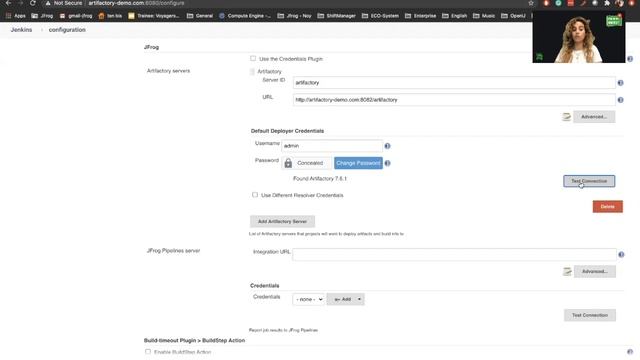Enable BuildStep Action checkbox

[148, 351]
